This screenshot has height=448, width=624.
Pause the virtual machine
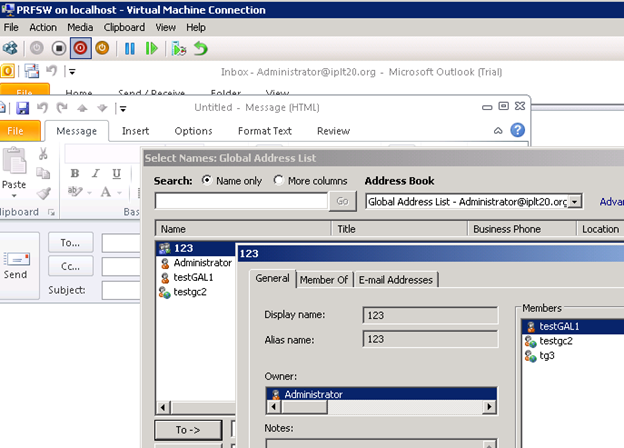point(130,49)
